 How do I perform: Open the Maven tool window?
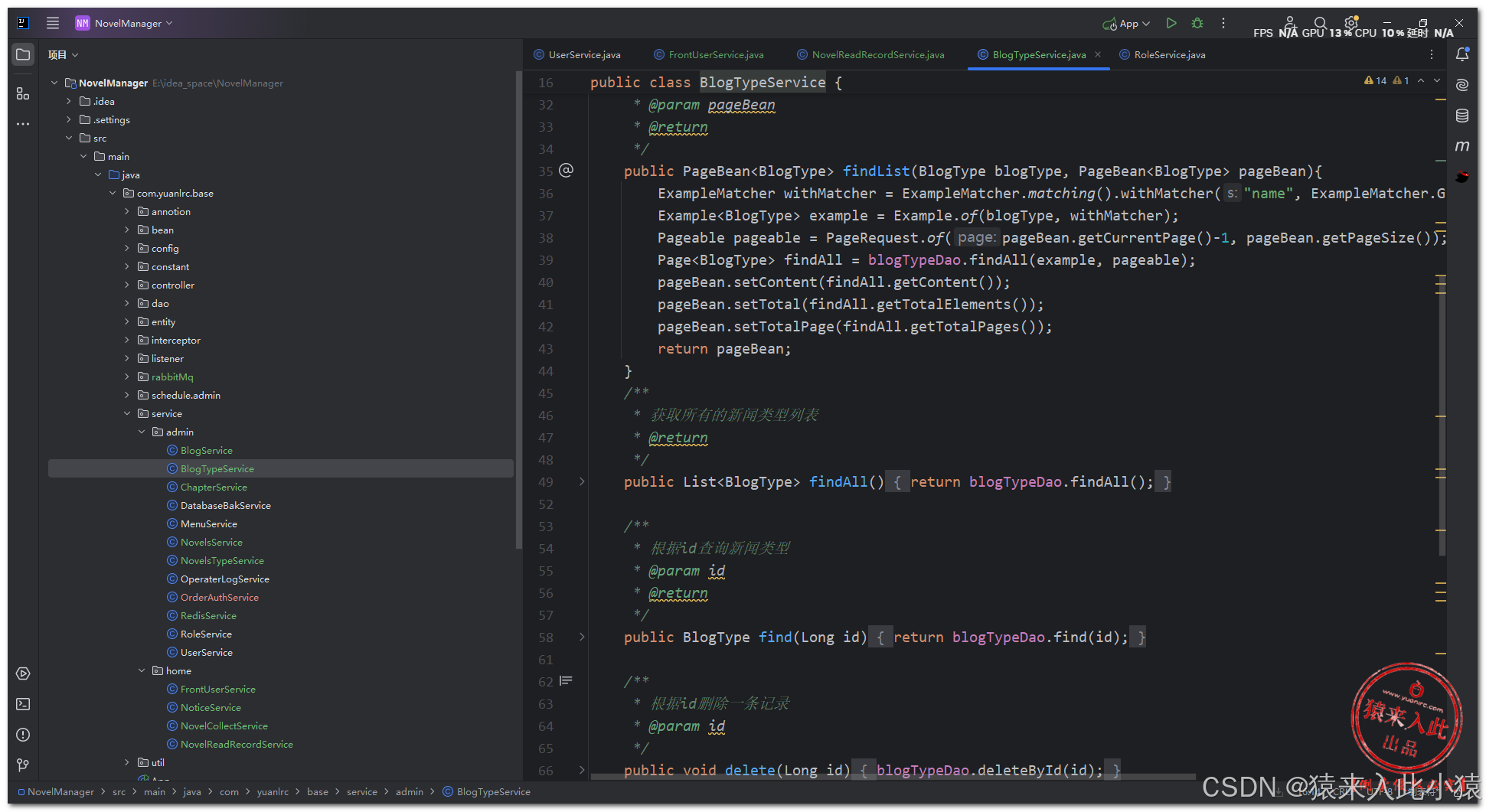pos(1462,145)
